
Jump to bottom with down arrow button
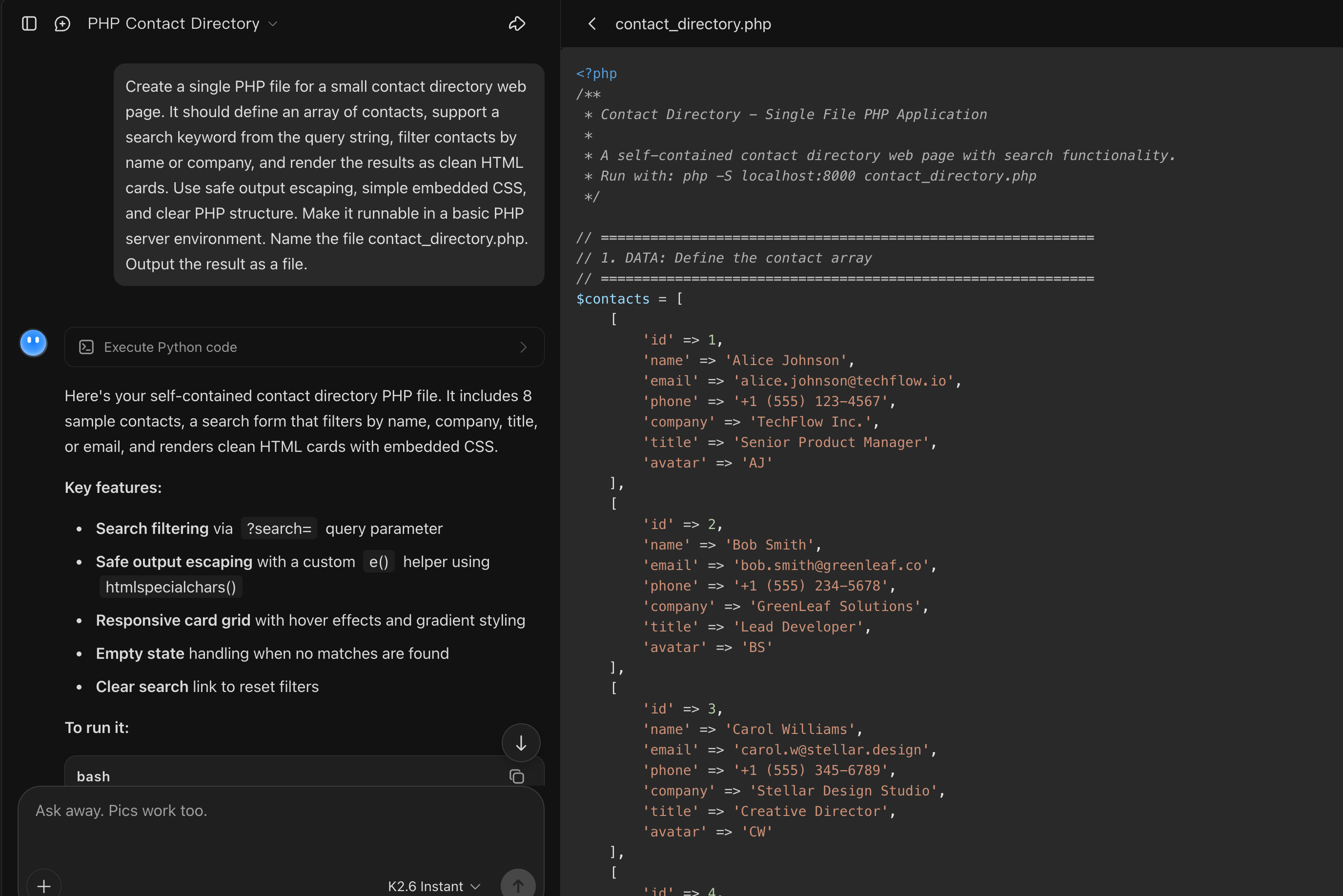point(520,742)
